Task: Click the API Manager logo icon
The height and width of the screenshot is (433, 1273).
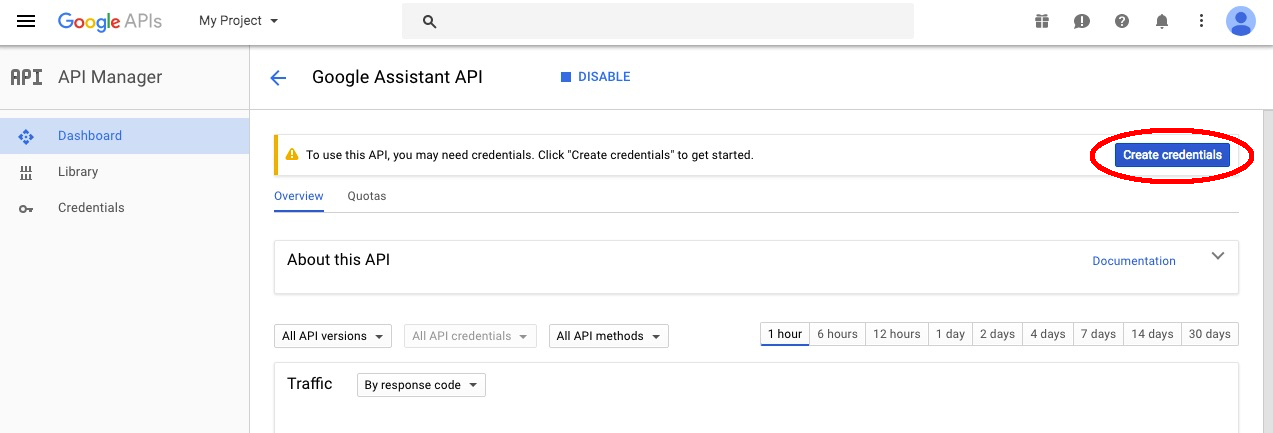Action: click(x=26, y=77)
